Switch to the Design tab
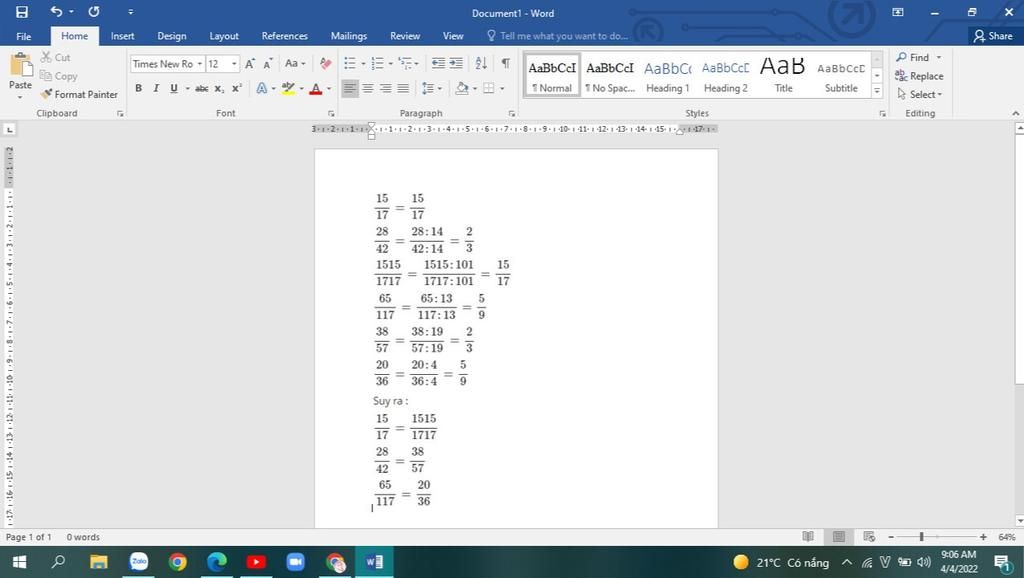This screenshot has width=1024, height=578. (x=172, y=36)
